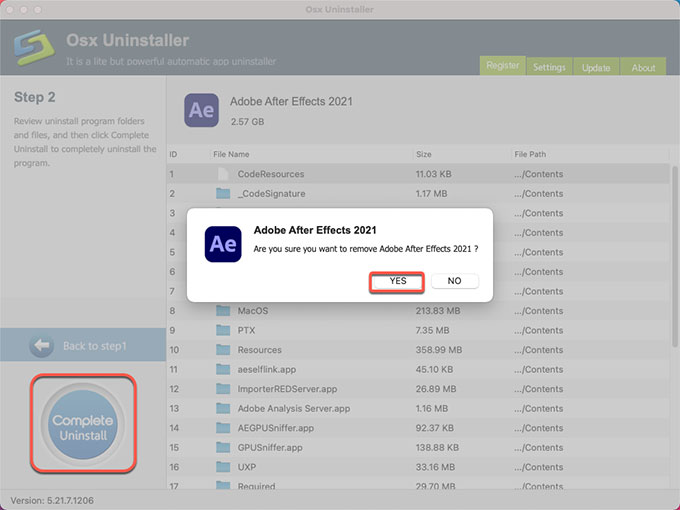
Task: Confirm removal with the YES button
Action: 397,281
